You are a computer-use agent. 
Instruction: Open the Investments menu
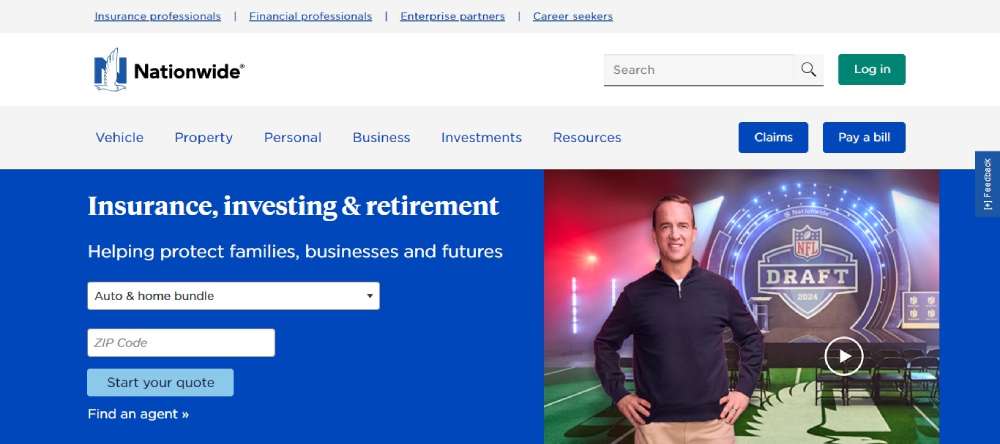pyautogui.click(x=482, y=138)
